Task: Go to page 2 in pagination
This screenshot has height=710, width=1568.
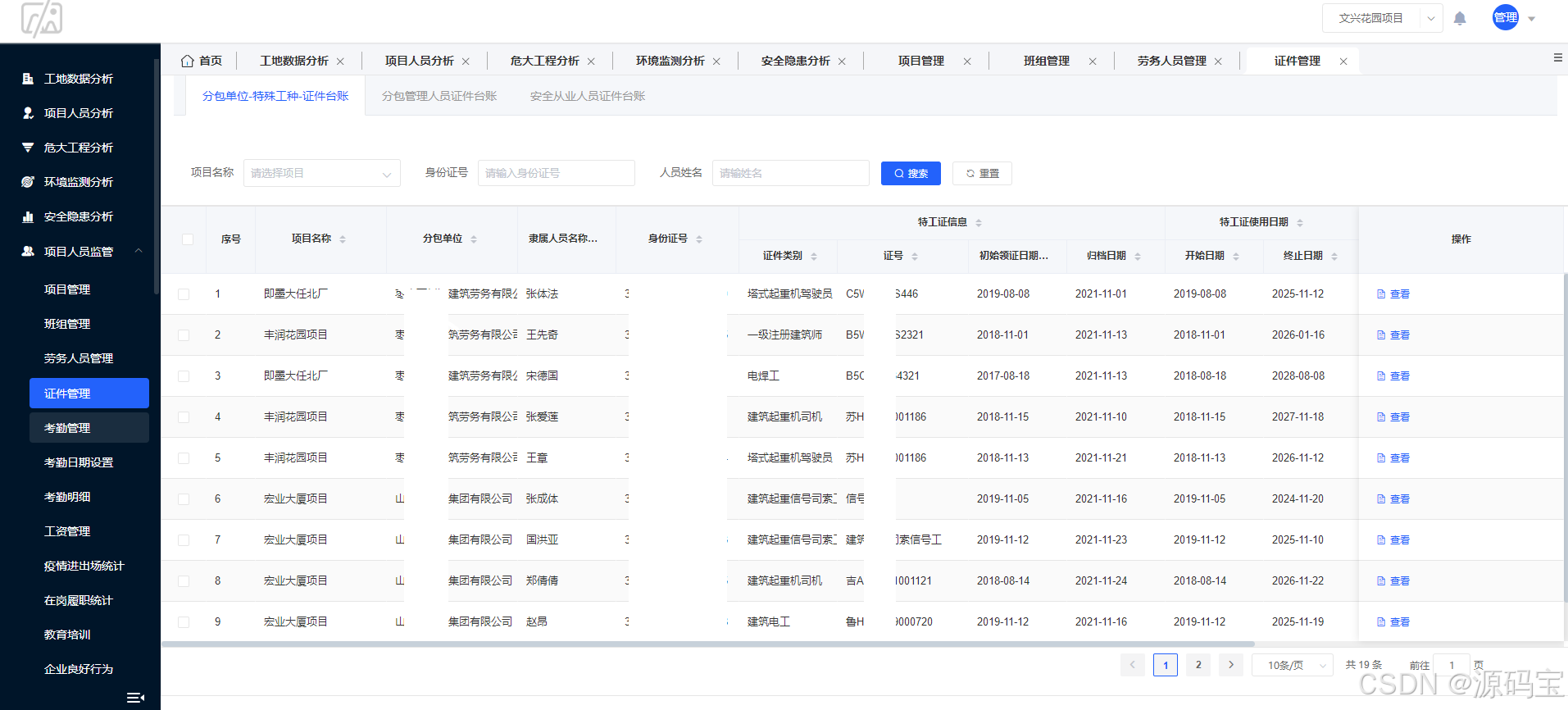Action: pos(1198,665)
